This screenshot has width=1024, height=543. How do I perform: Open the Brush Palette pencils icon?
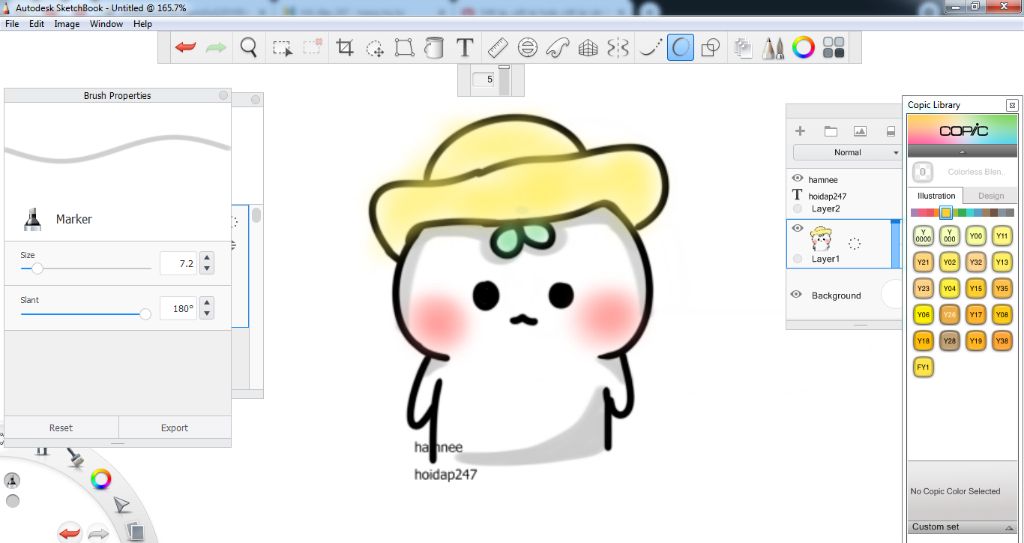pyautogui.click(x=773, y=48)
